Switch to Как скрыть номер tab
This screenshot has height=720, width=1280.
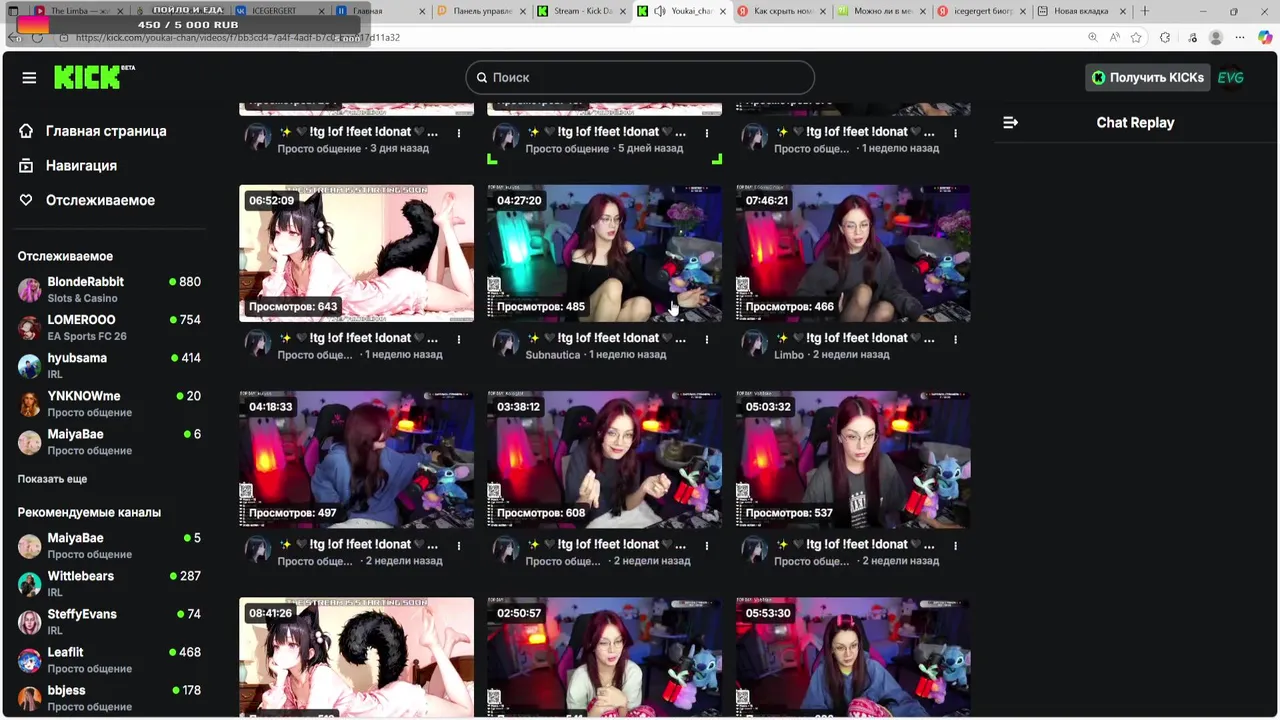(781, 11)
